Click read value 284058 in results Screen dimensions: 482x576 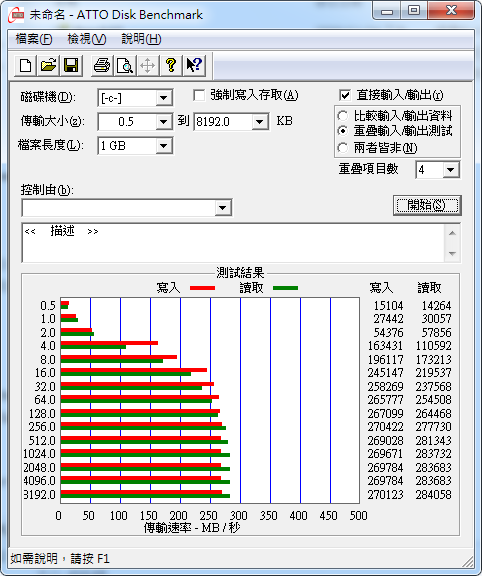pos(434,494)
